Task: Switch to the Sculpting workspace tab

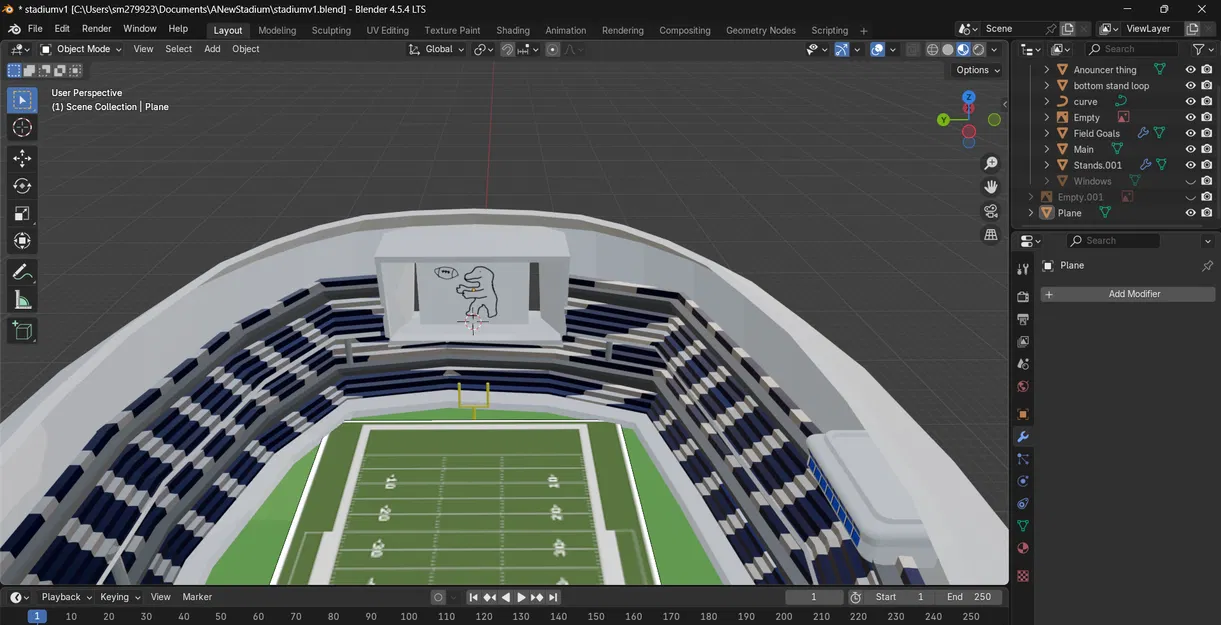Action: pyautogui.click(x=331, y=30)
